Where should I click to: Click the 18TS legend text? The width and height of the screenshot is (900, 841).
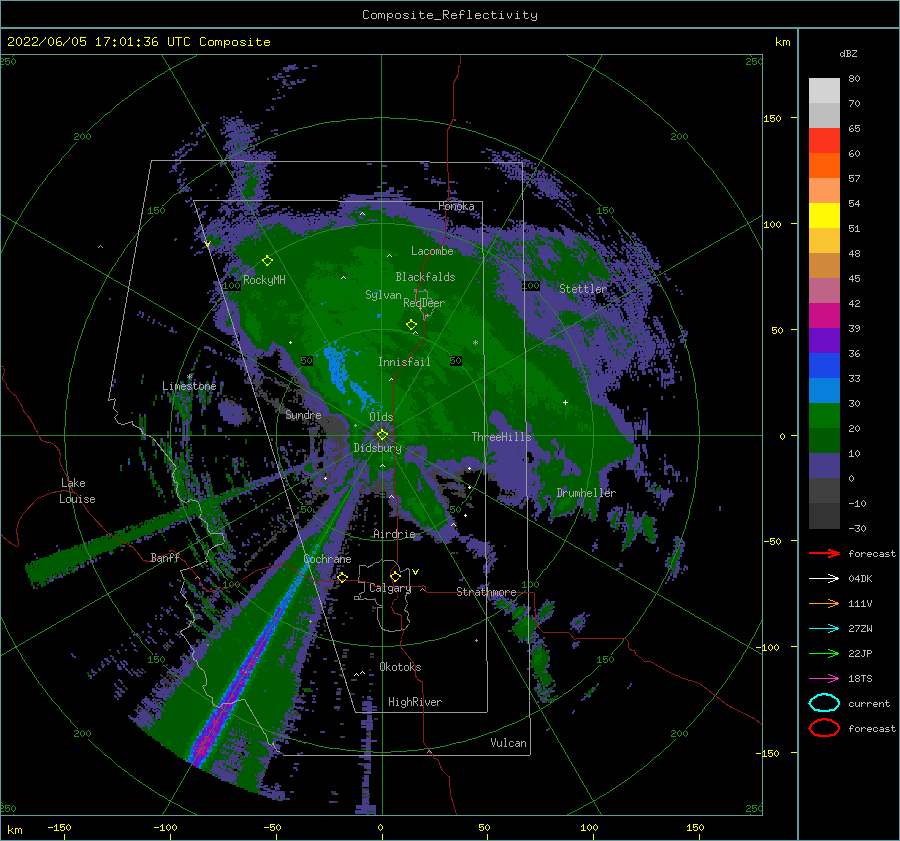(x=860, y=678)
